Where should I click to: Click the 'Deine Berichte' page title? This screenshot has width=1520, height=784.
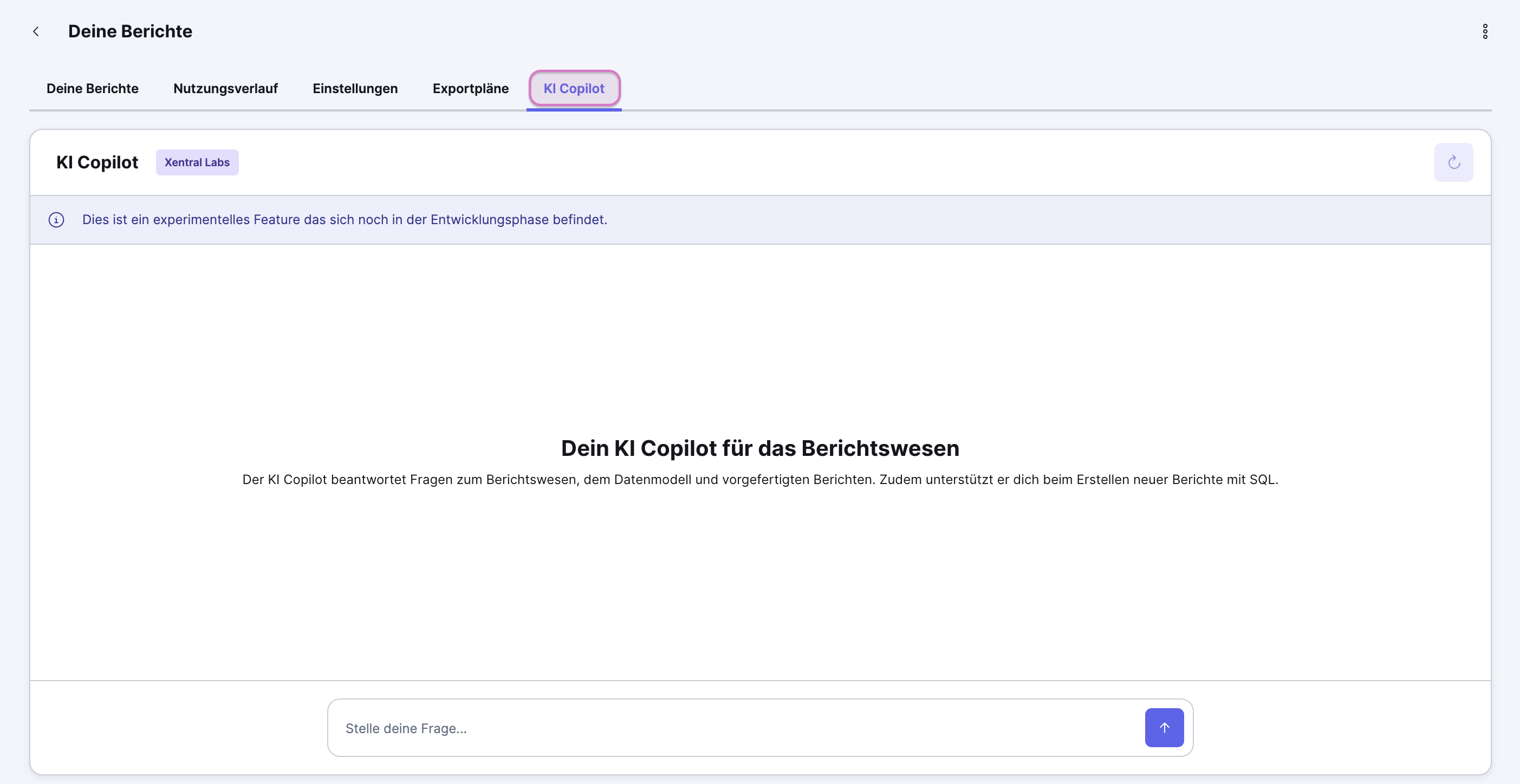pos(130,31)
